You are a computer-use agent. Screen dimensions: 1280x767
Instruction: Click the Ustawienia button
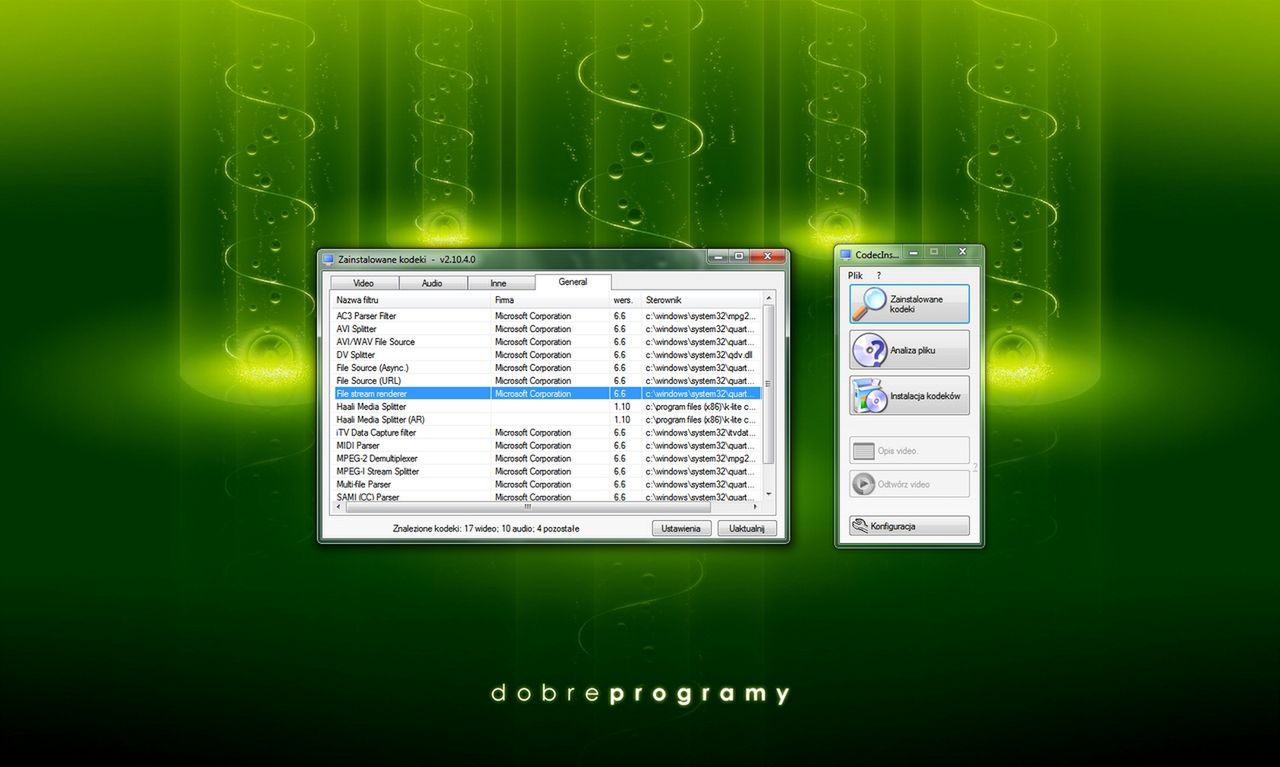pos(682,528)
